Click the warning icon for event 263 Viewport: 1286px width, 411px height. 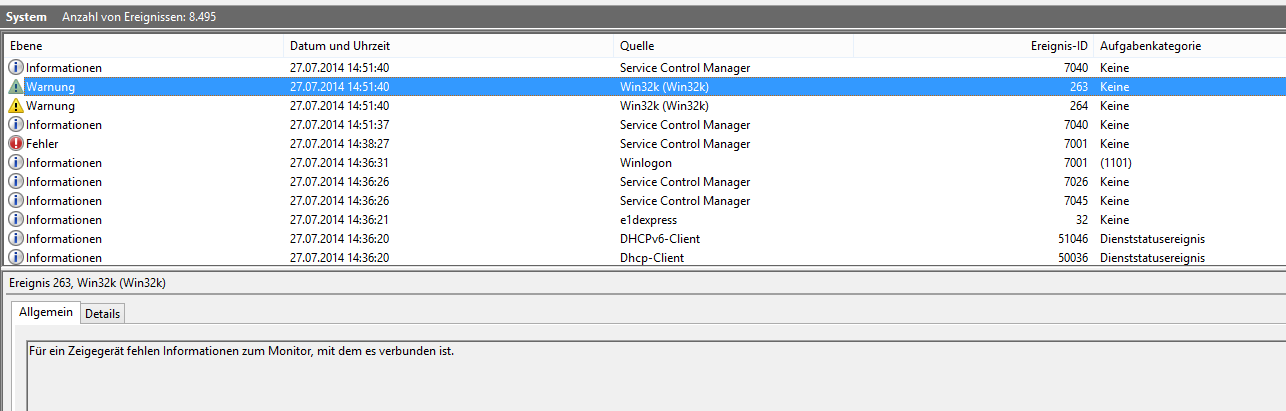15,87
